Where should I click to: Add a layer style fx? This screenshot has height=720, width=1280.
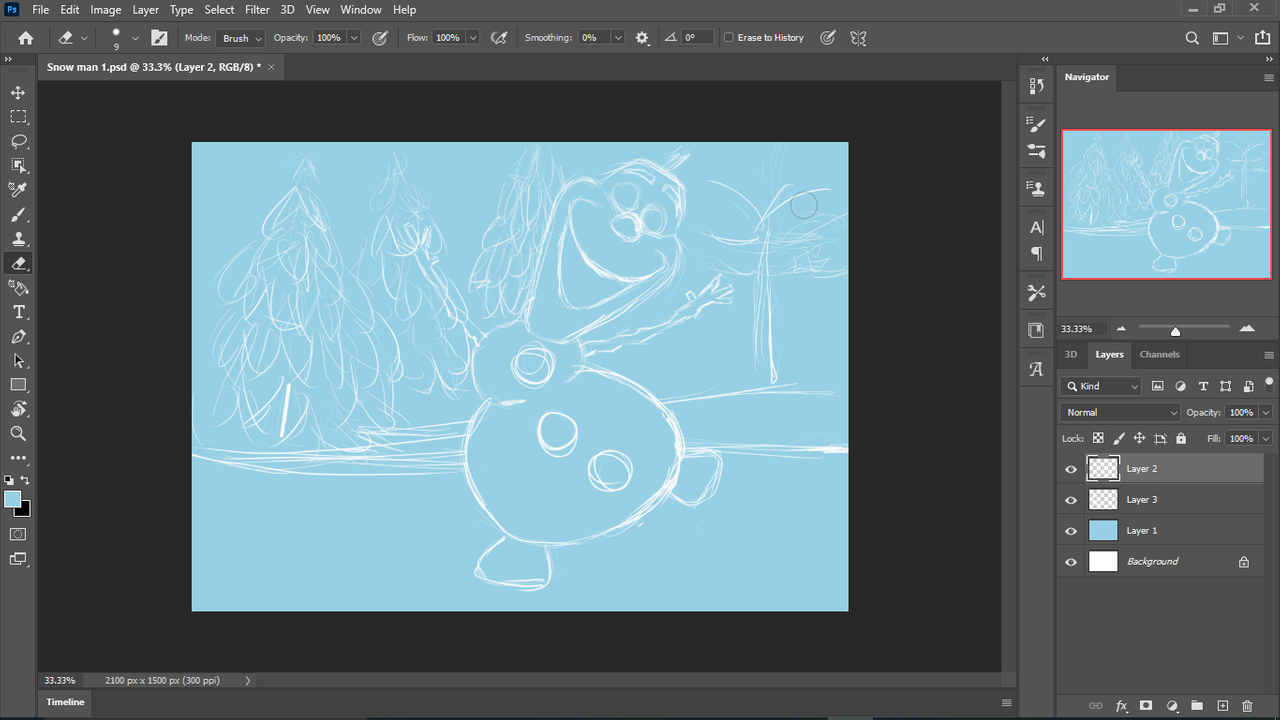[1121, 706]
